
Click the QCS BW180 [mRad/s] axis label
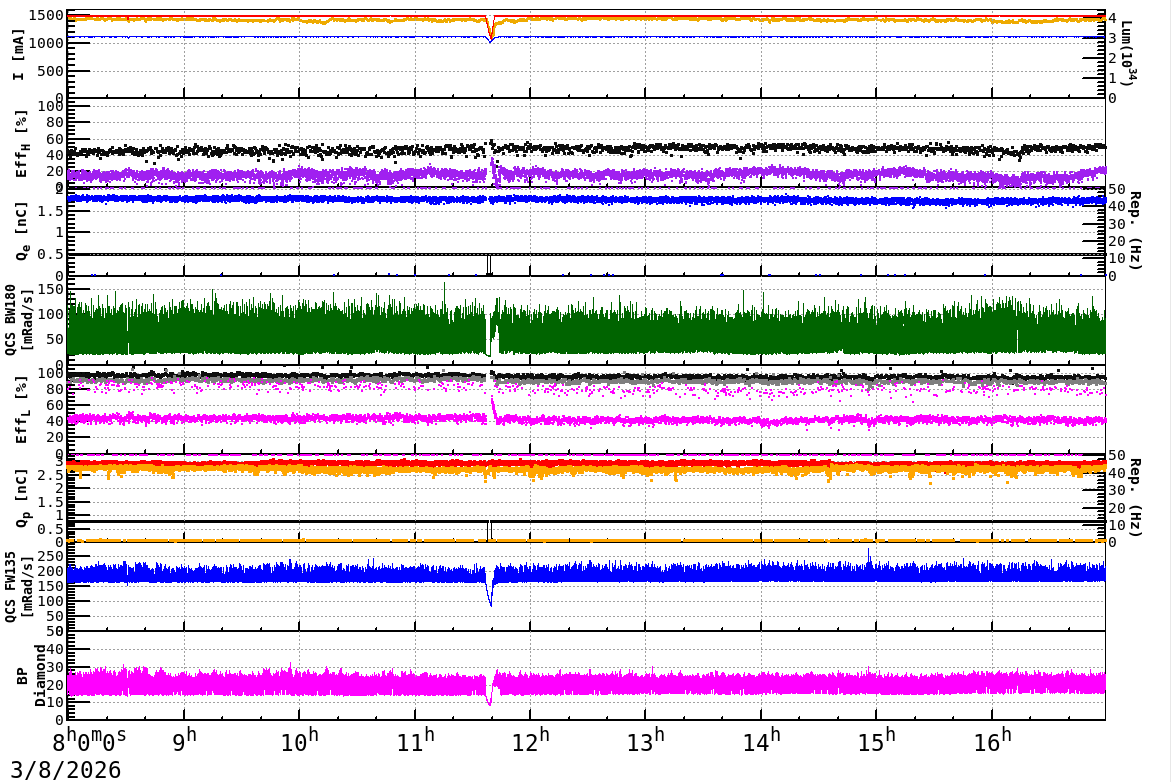19,319
